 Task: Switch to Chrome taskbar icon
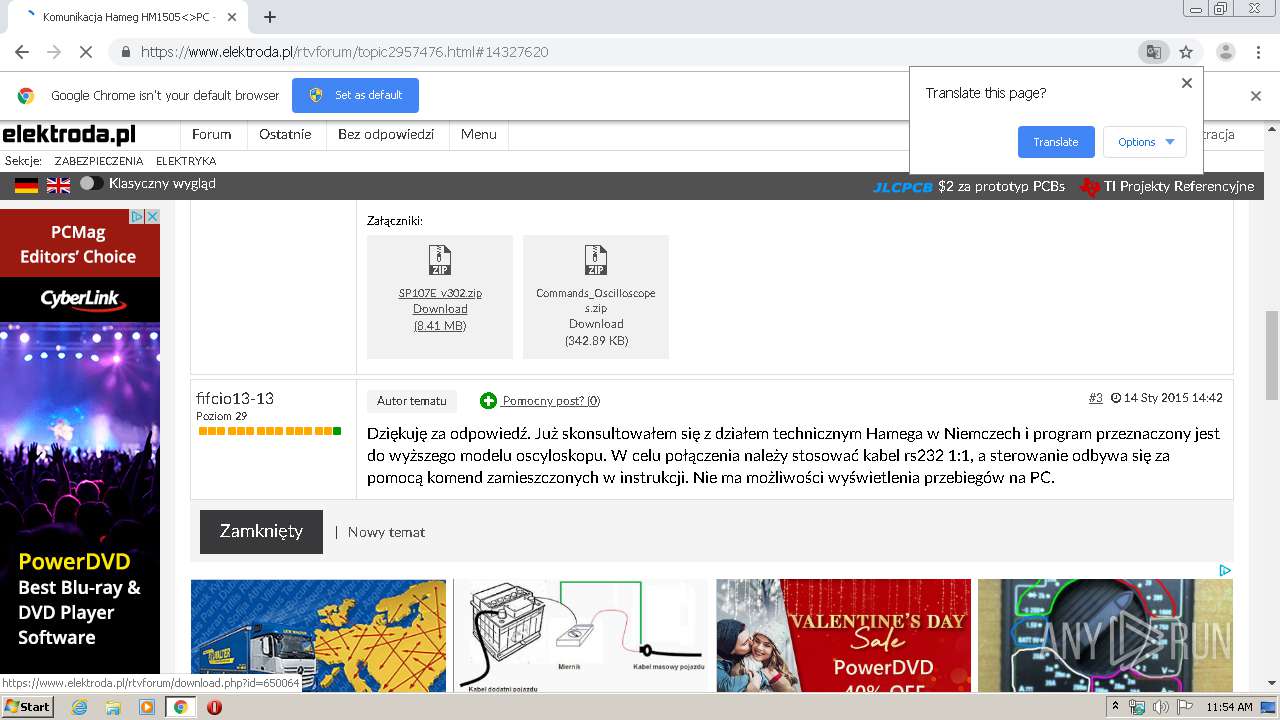[x=181, y=707]
